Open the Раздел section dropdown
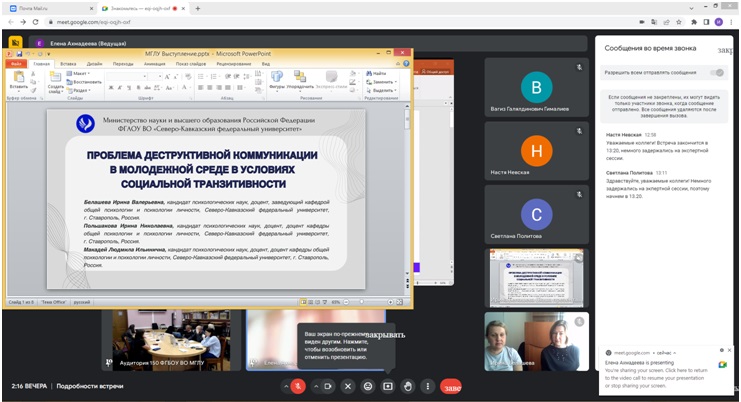This screenshot has height=402, width=741. [79, 90]
